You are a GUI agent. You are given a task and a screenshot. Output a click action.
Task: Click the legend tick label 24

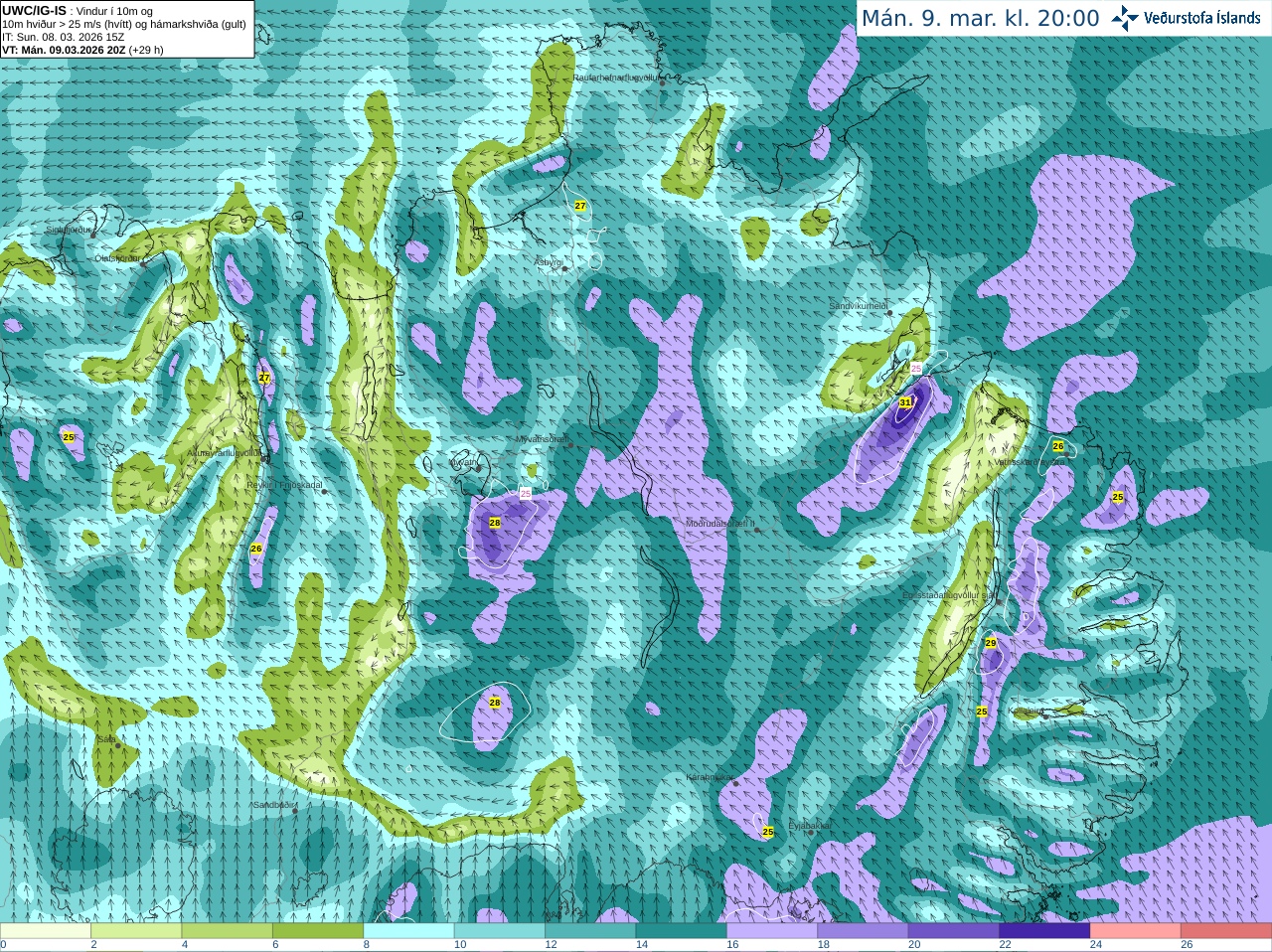[x=1096, y=944]
